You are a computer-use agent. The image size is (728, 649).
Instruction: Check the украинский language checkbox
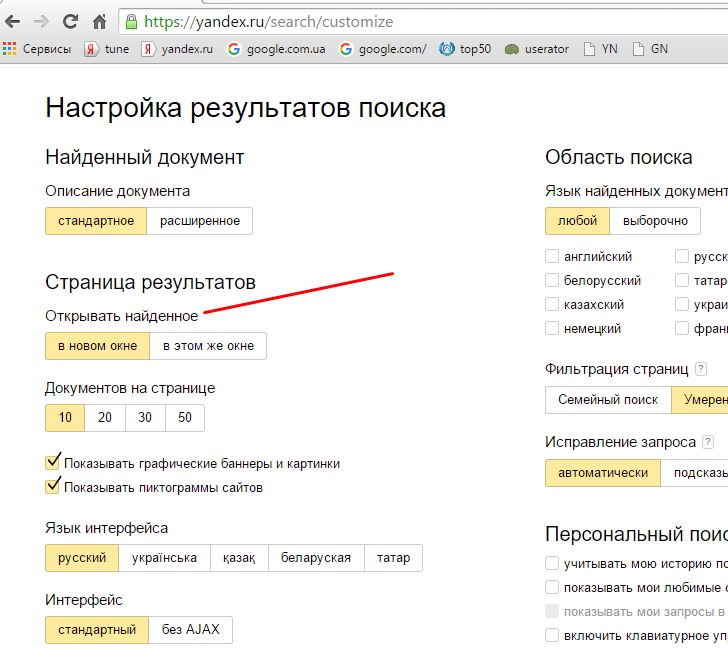[682, 305]
